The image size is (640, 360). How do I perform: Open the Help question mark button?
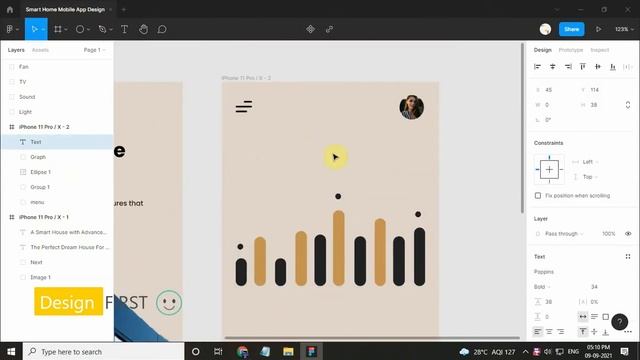coord(620,322)
